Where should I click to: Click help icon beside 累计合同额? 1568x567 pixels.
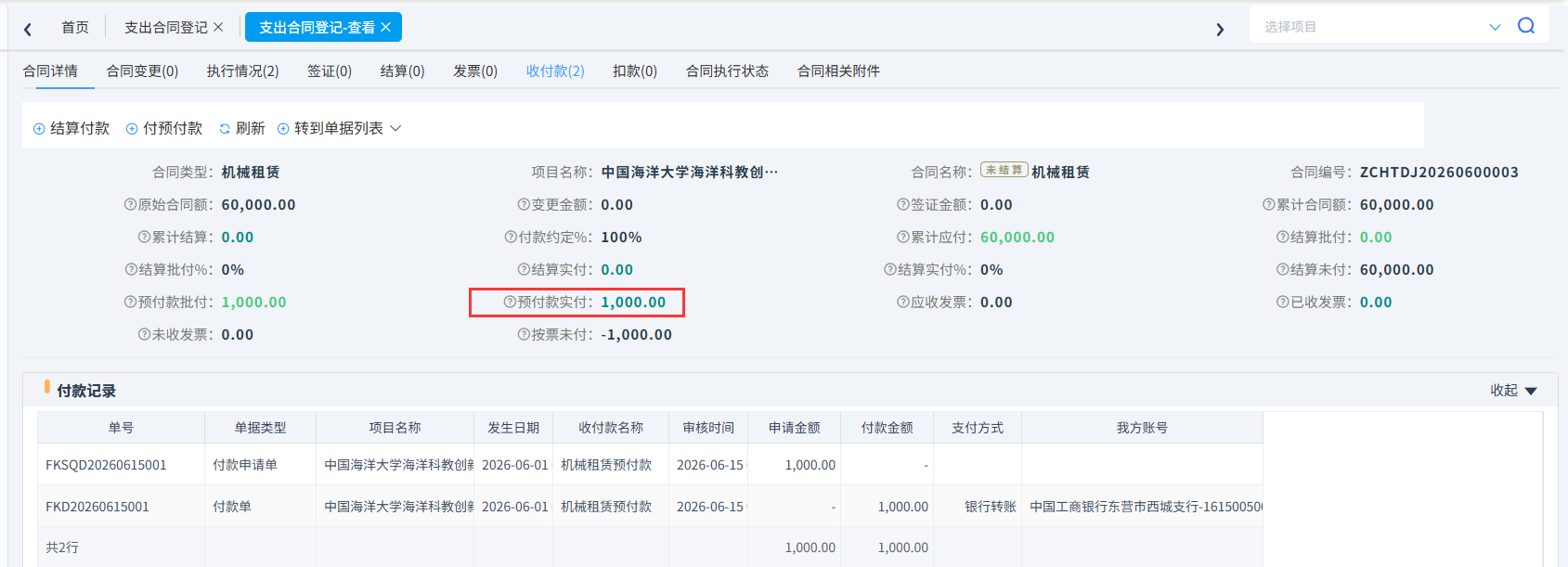click(1269, 205)
